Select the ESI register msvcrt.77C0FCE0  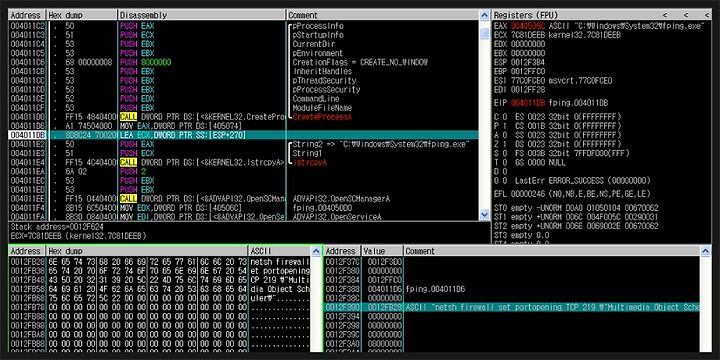(553, 81)
